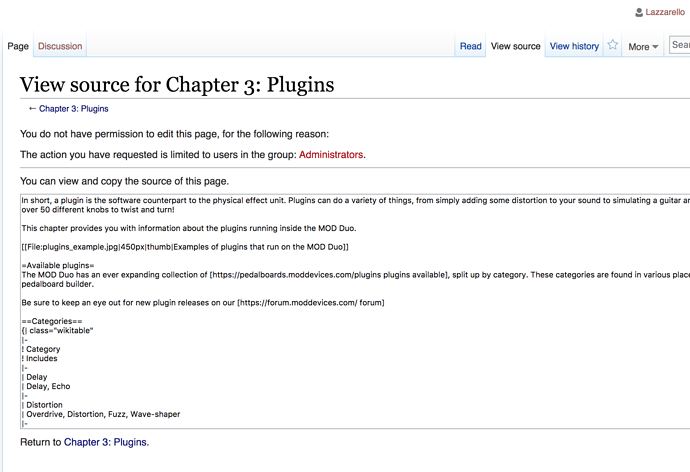Click the forum.moddevices.com URL text in source

pos(297,303)
